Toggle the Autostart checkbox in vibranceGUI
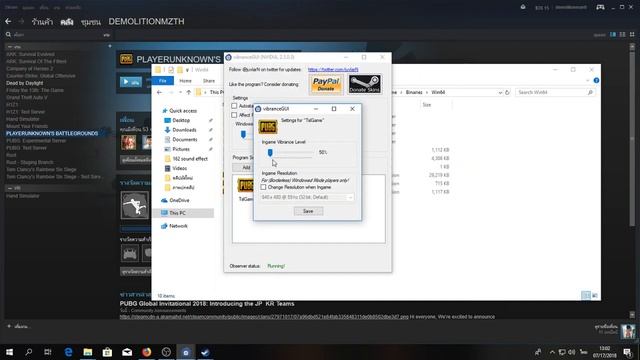The width and height of the screenshot is (640, 360). [x=234, y=106]
